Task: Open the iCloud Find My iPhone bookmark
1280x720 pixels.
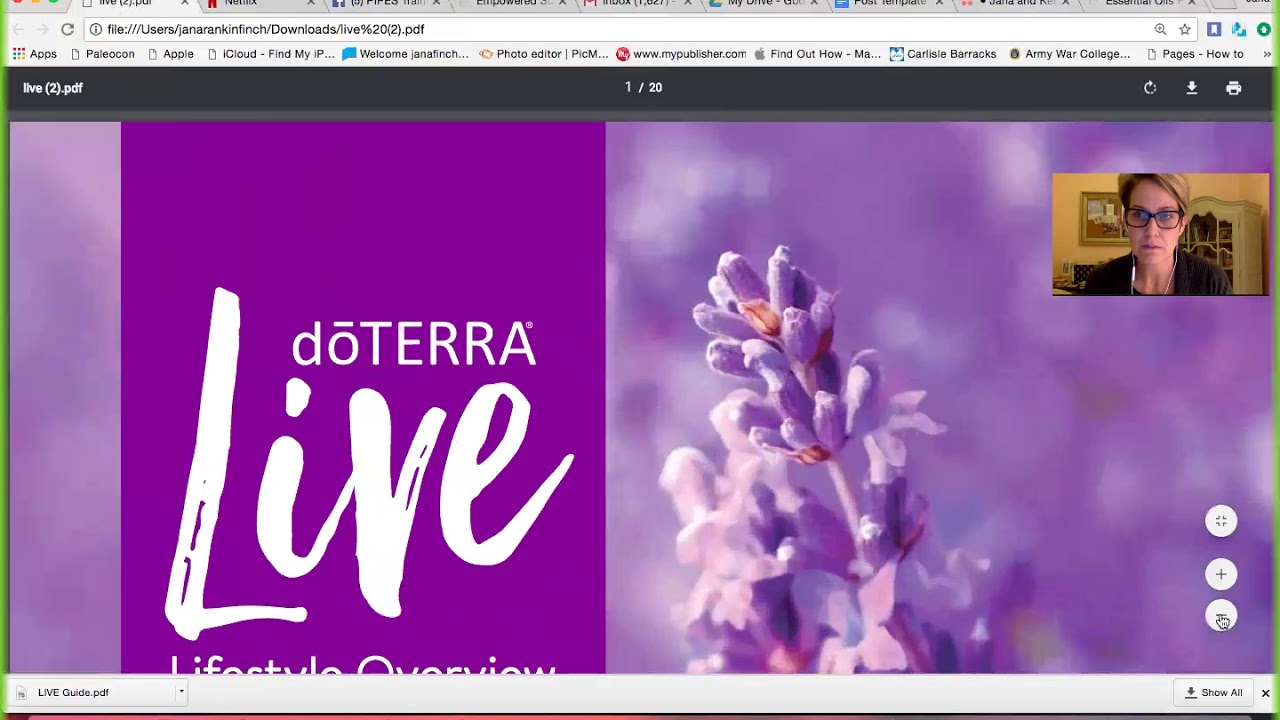Action: click(270, 54)
